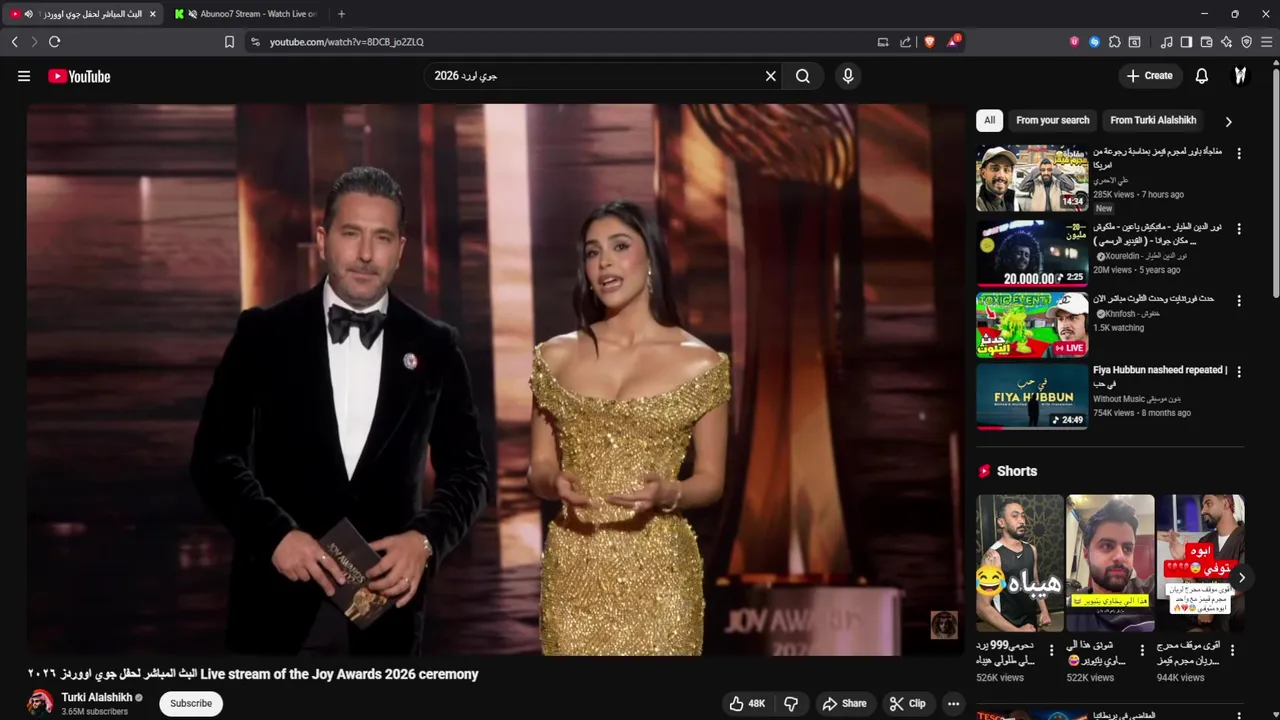This screenshot has width=1280, height=720.
Task: Open Fiya Hubbun nasheed thumbnail
Action: pos(1032,396)
